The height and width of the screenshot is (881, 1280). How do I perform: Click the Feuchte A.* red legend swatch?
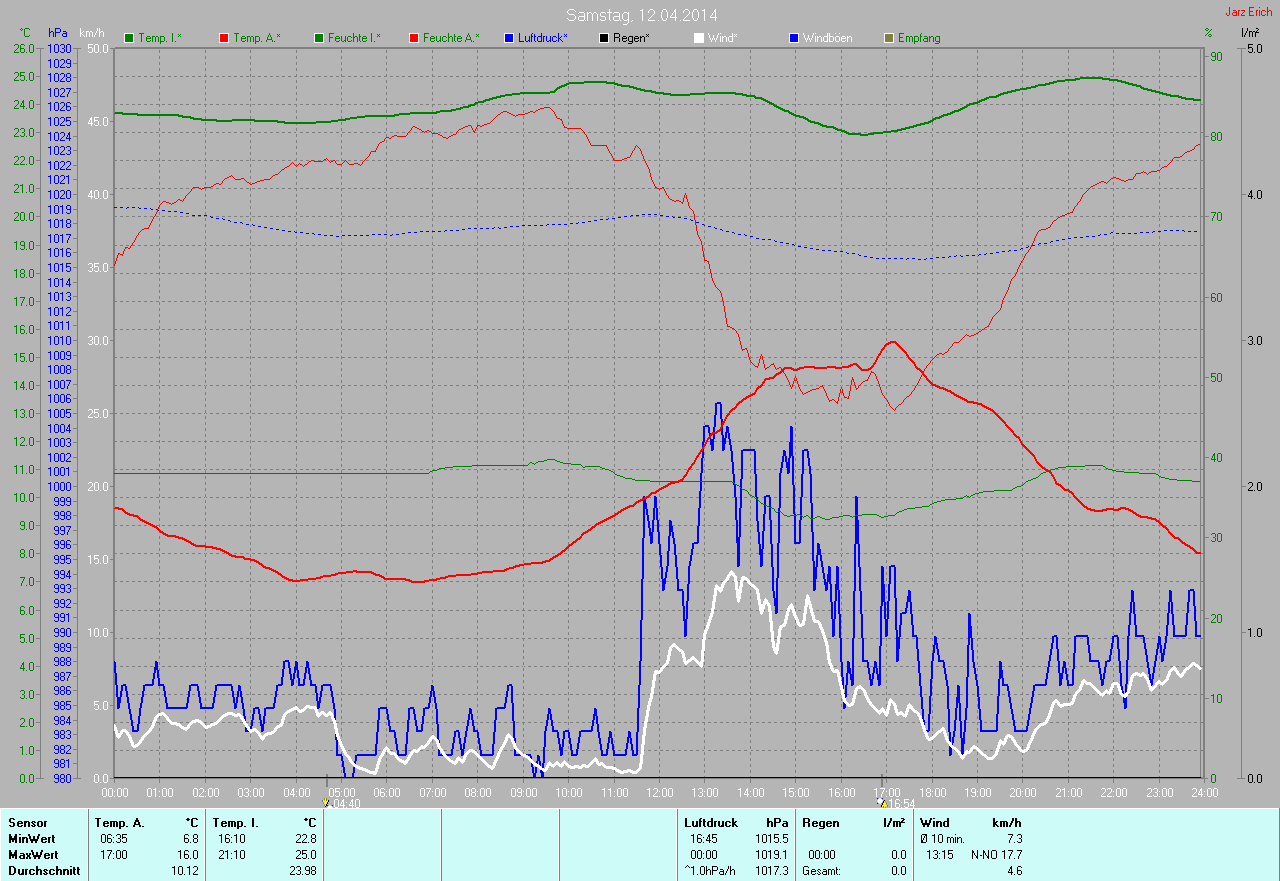[415, 38]
